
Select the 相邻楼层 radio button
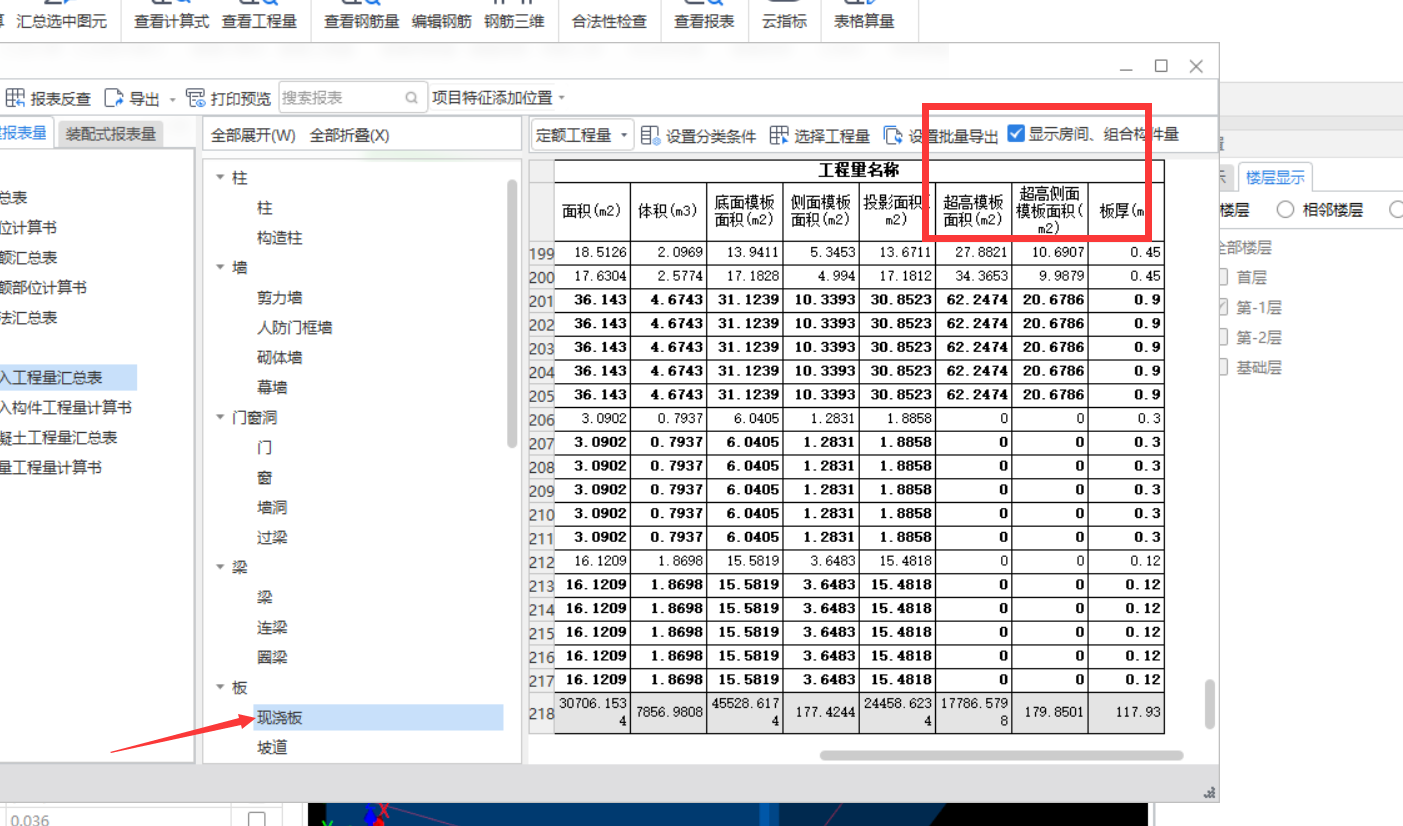pos(1284,210)
